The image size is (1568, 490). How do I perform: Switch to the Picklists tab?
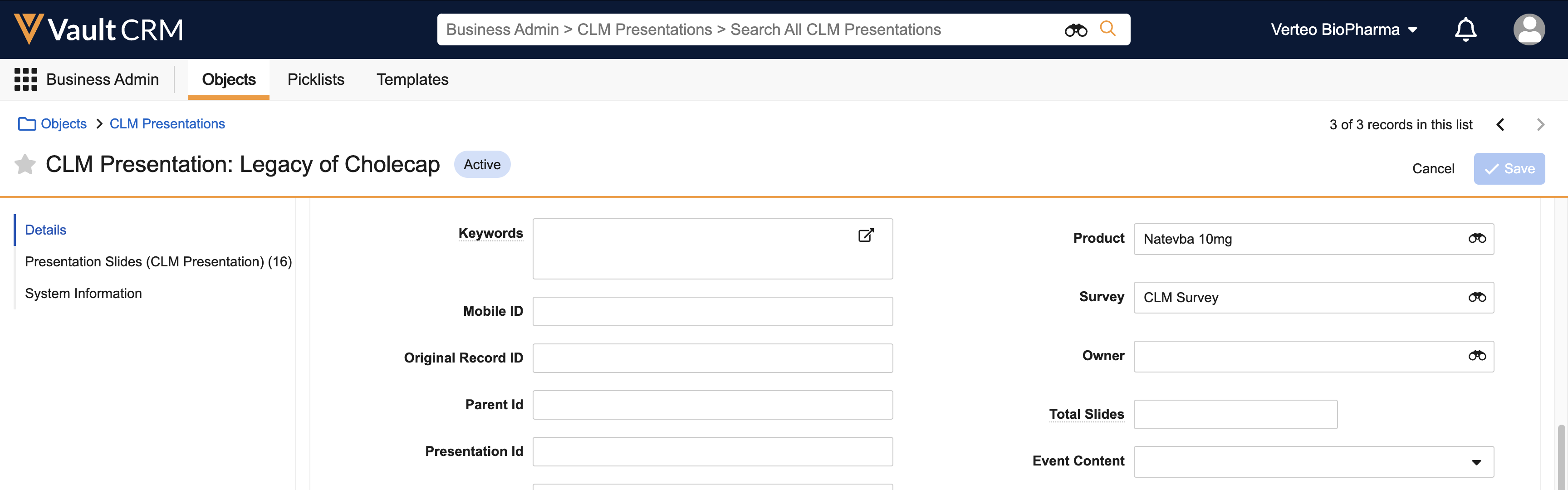[x=315, y=79]
